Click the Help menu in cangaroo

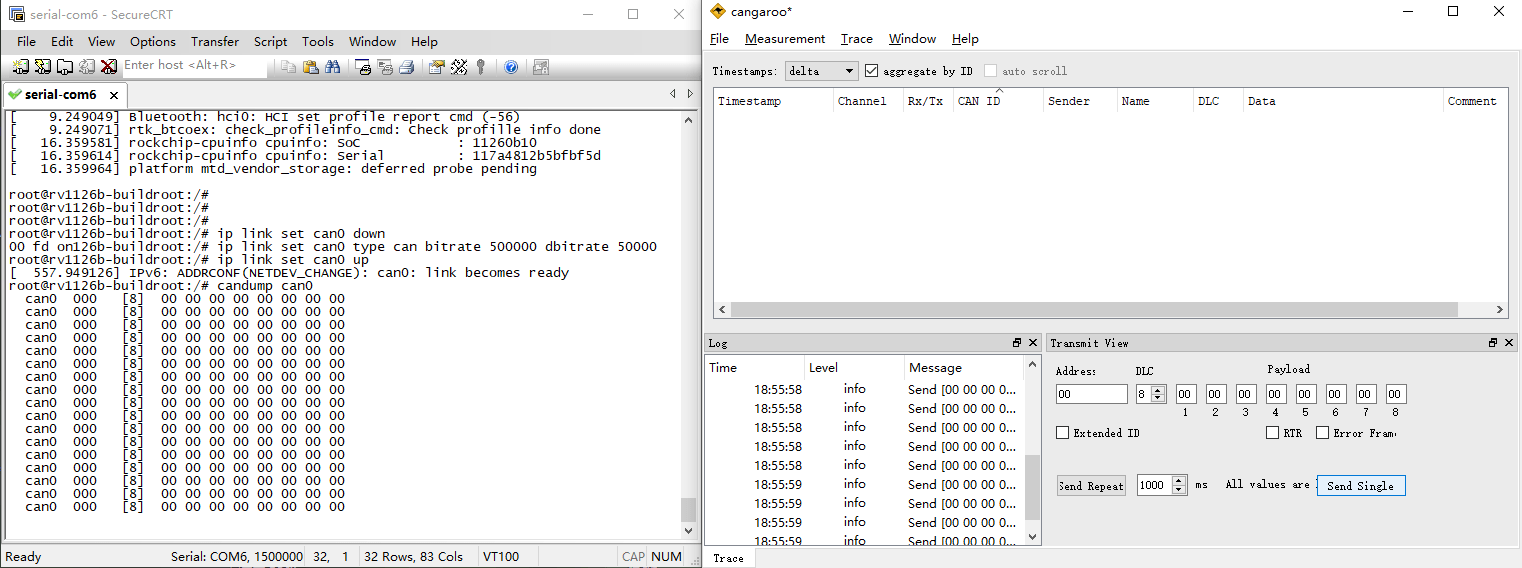[x=965, y=39]
